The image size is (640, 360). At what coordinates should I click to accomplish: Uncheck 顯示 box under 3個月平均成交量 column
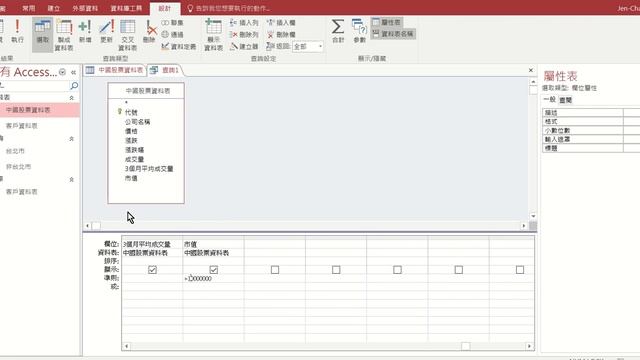point(152,270)
